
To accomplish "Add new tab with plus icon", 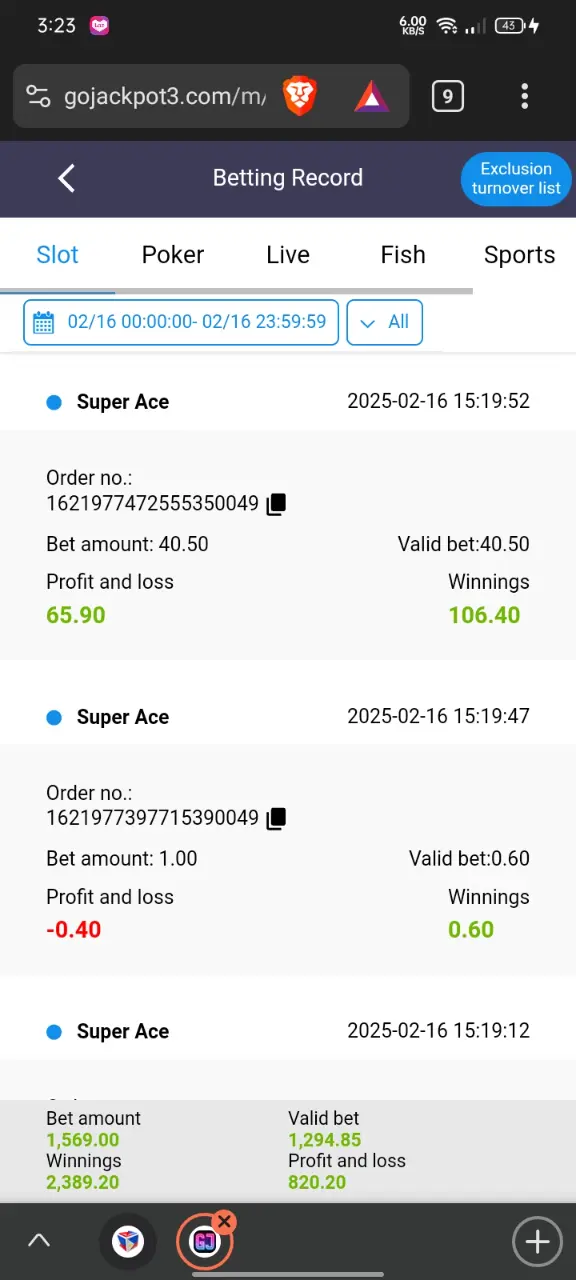I will [x=537, y=1242].
